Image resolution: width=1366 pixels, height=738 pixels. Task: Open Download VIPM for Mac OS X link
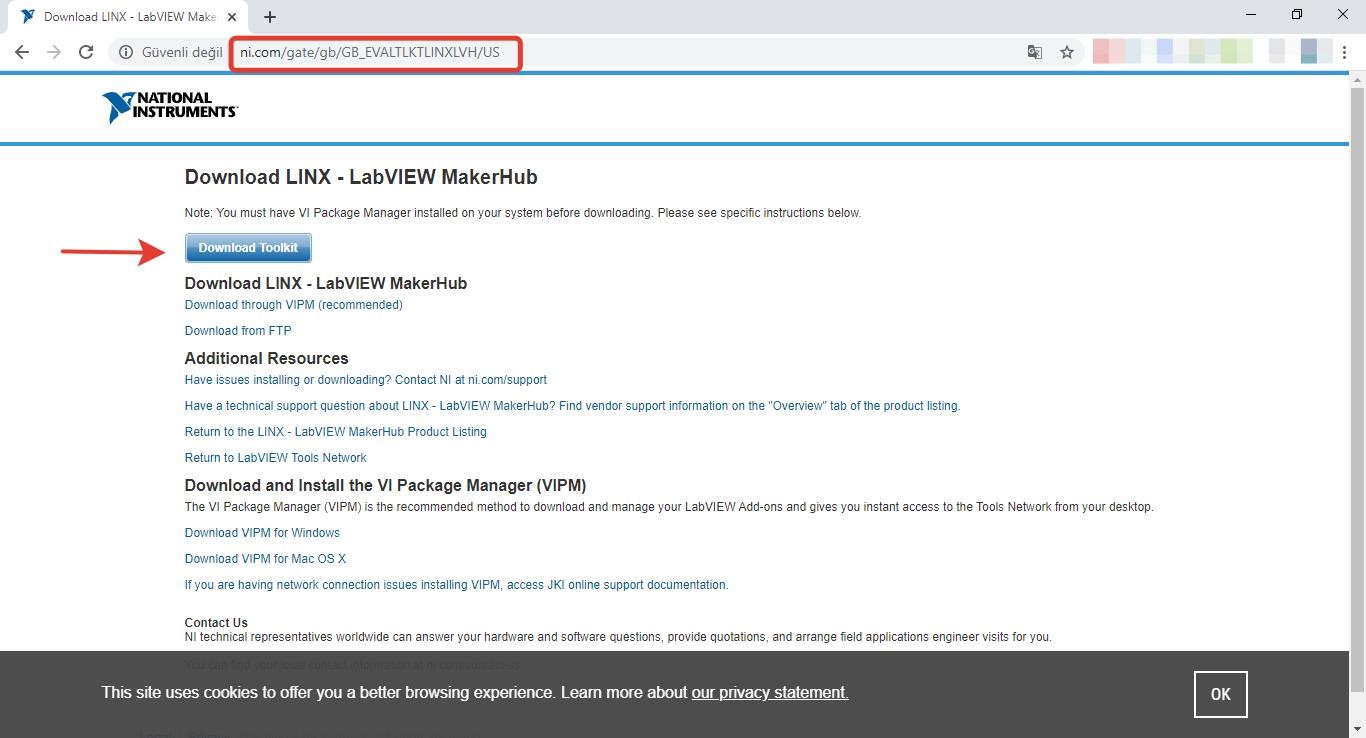coord(265,559)
